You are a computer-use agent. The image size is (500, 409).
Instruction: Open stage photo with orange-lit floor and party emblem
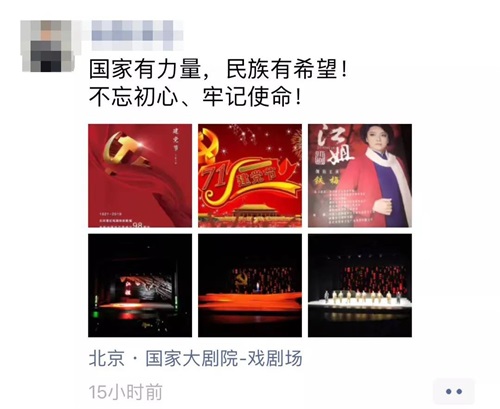(250, 285)
